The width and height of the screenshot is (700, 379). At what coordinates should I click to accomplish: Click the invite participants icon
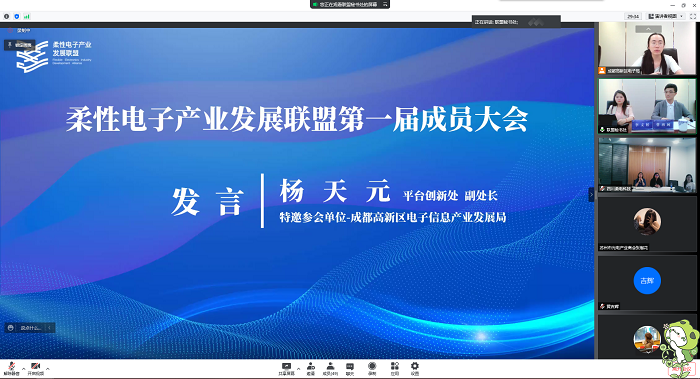tap(311, 369)
